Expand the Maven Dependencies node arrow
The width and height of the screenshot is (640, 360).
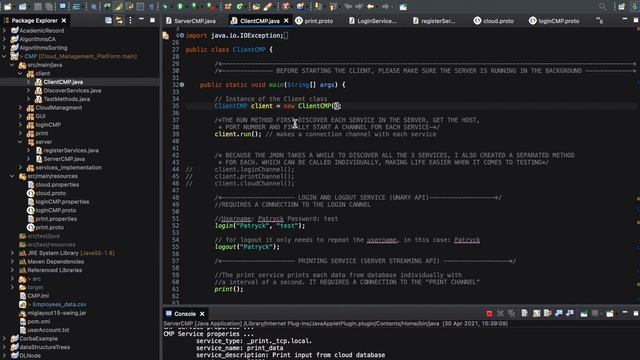(12, 262)
